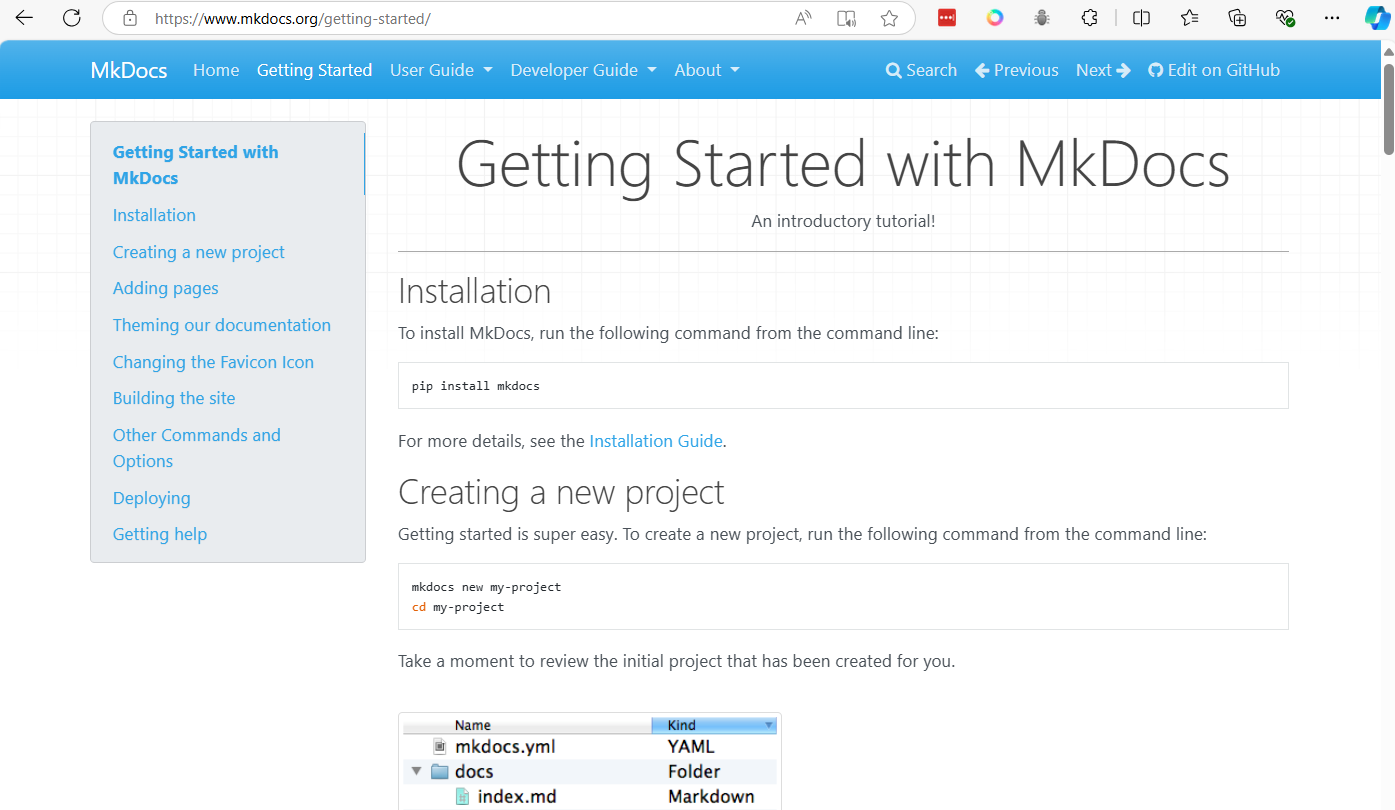1395x810 pixels.
Task: Toggle Split screen icon in toolbar
Action: pyautogui.click(x=1141, y=18)
